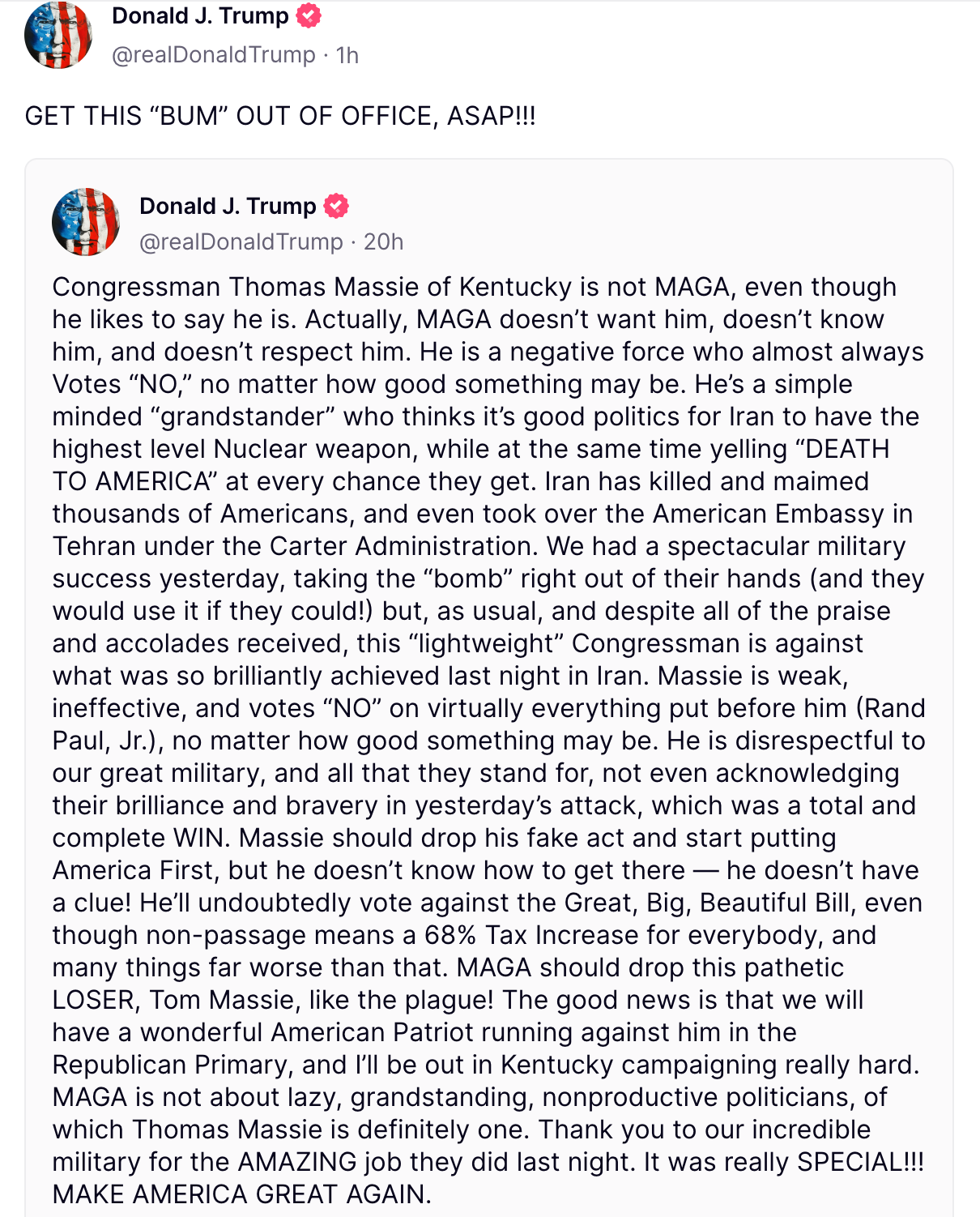Viewport: 980px width, 1217px height.
Task: Open the top post's 1h timestamp
Action: pyautogui.click(x=347, y=54)
